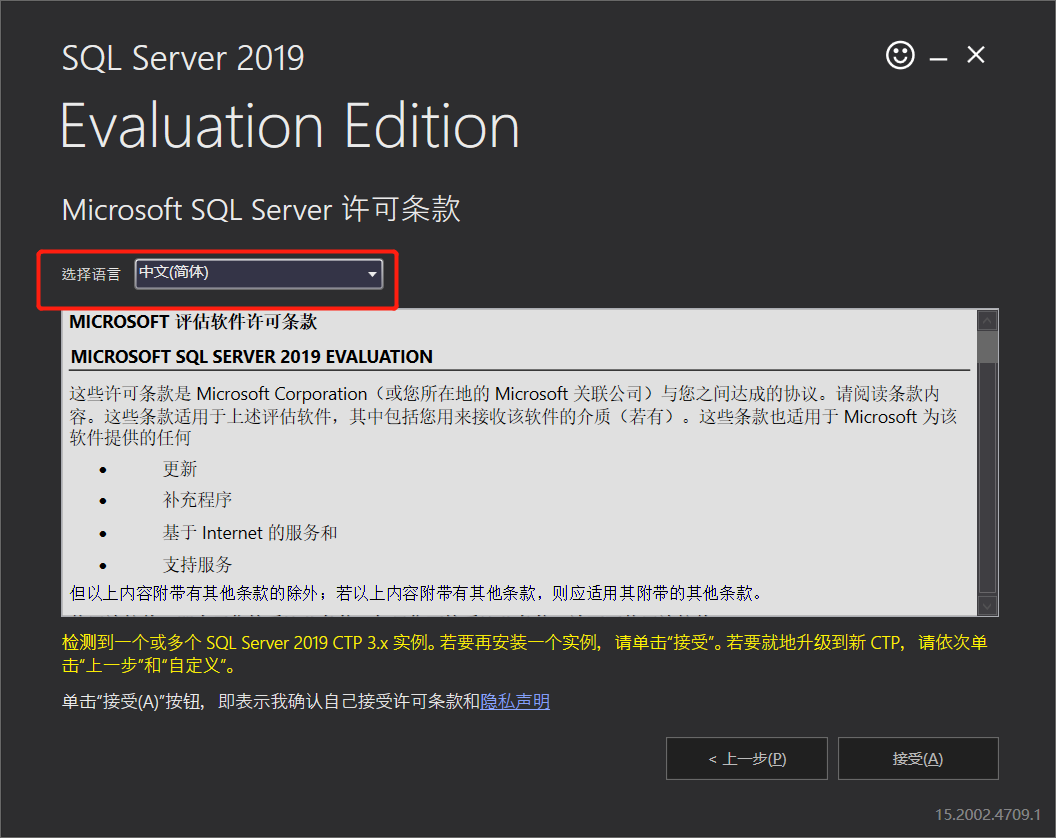Click the bullet item 更新

click(x=180, y=469)
